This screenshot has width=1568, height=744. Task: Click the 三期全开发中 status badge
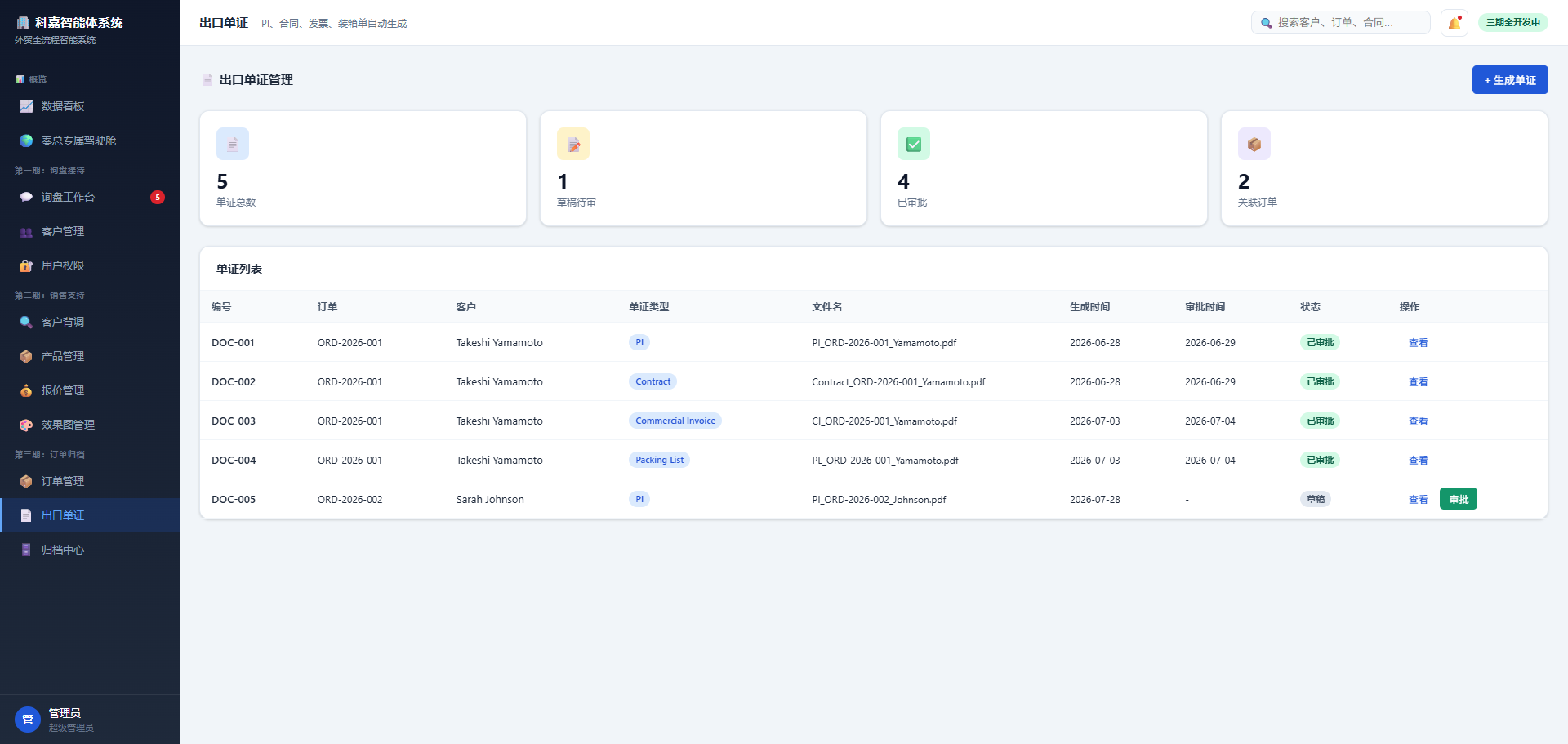coord(1513,22)
